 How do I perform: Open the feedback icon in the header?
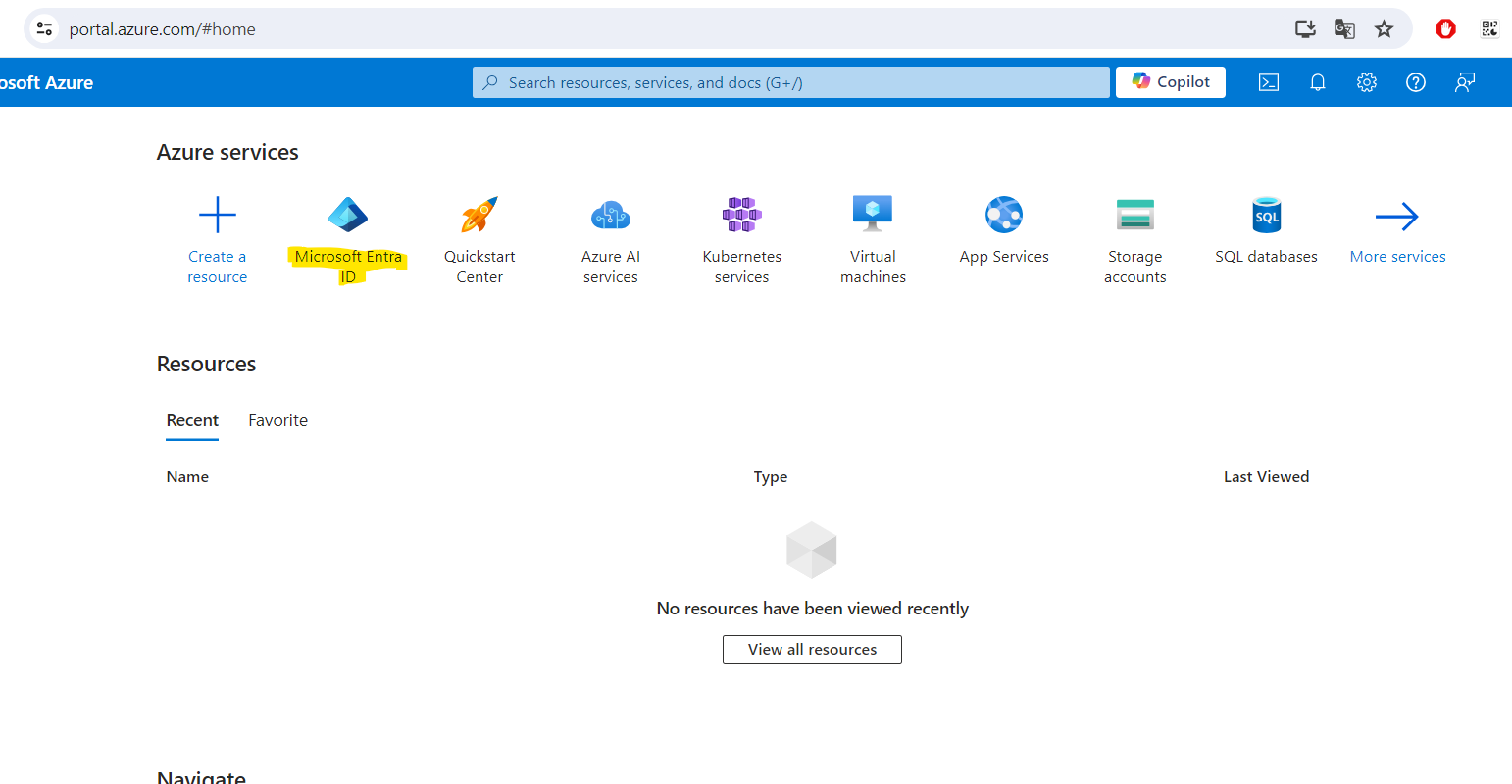1465,82
